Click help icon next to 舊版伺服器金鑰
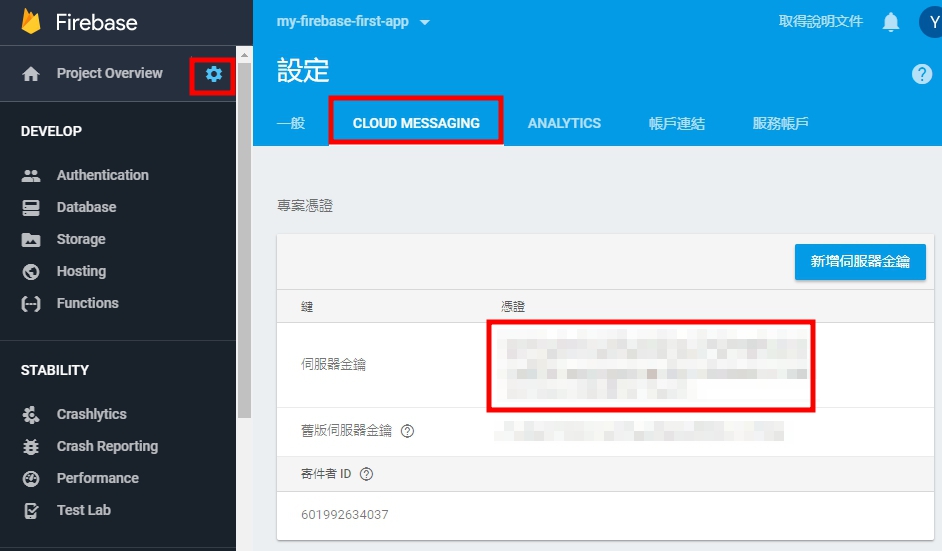 click(407, 431)
